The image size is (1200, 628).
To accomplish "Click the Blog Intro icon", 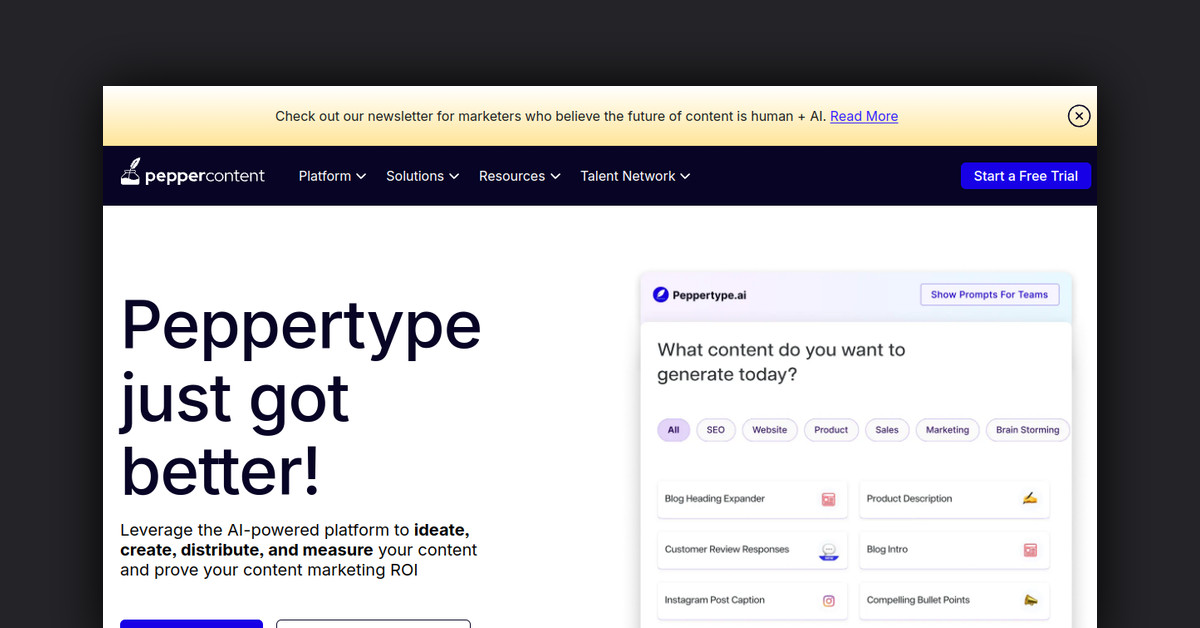I will coord(1030,549).
